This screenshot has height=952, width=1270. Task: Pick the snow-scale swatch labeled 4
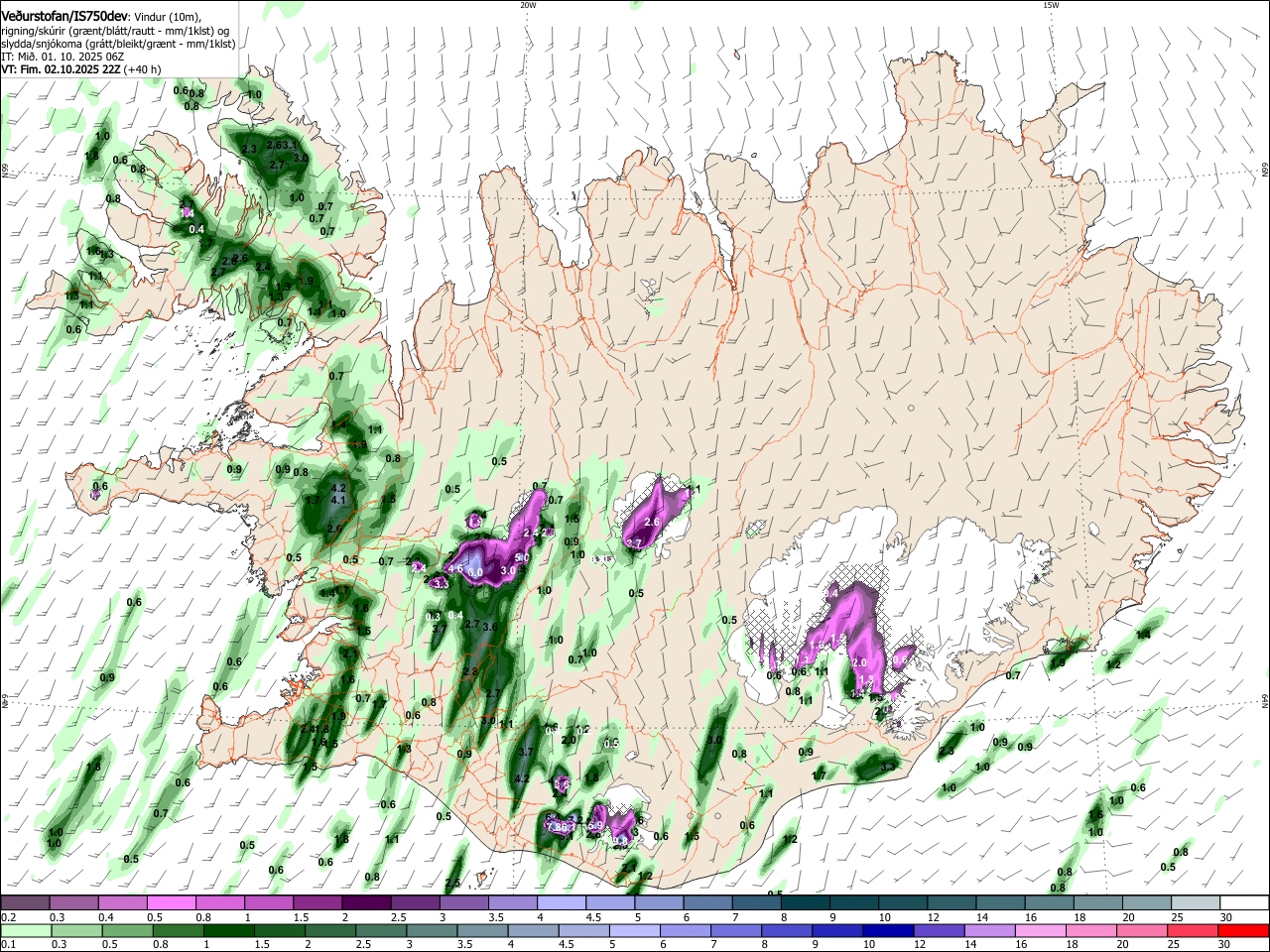click(x=560, y=902)
